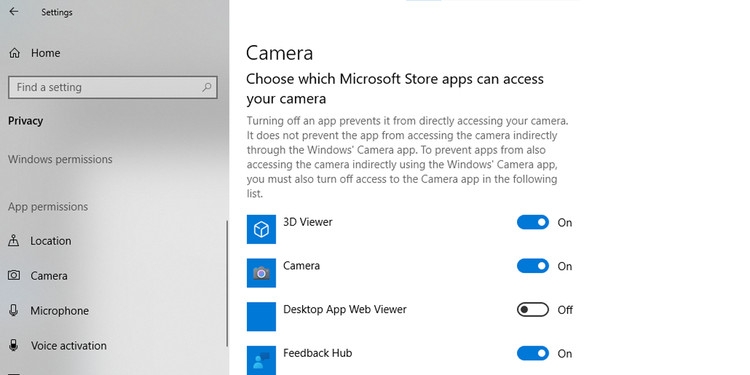Click the Desktop App Web Viewer icon
Image resolution: width=750 pixels, height=375 pixels.
(261, 317)
